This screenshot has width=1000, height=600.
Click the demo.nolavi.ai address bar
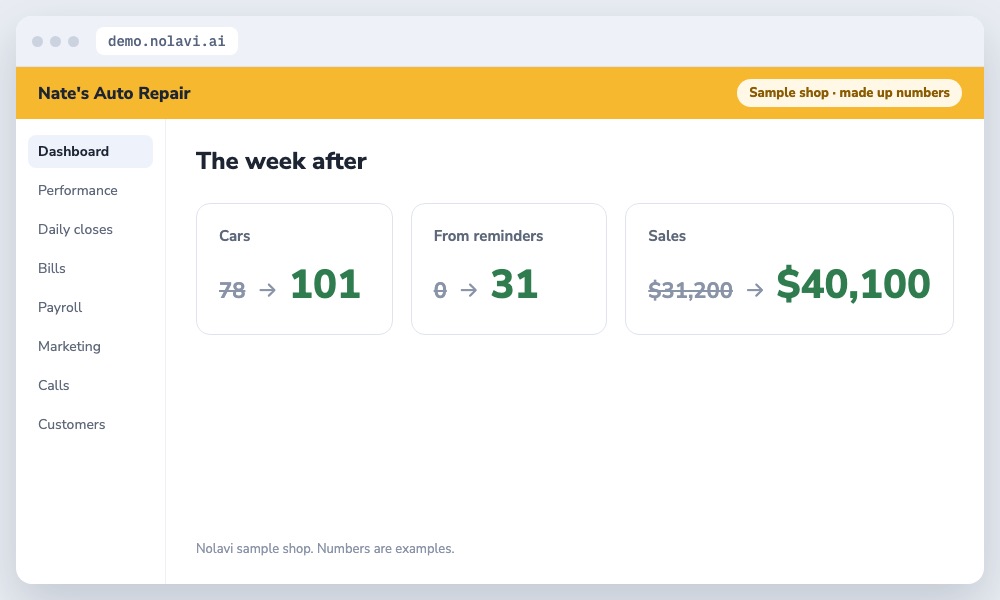166,41
